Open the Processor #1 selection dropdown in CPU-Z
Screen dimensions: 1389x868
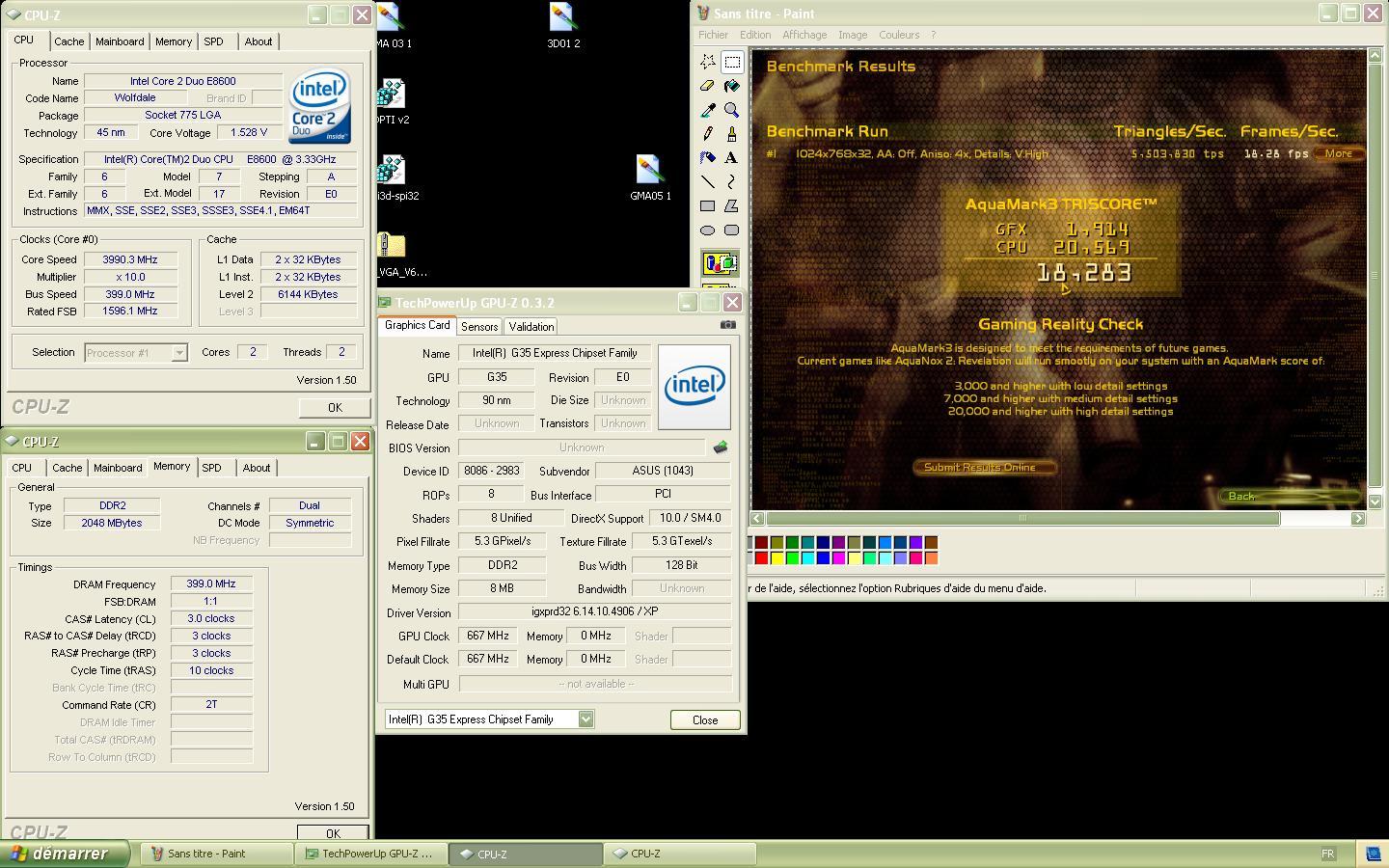(178, 353)
